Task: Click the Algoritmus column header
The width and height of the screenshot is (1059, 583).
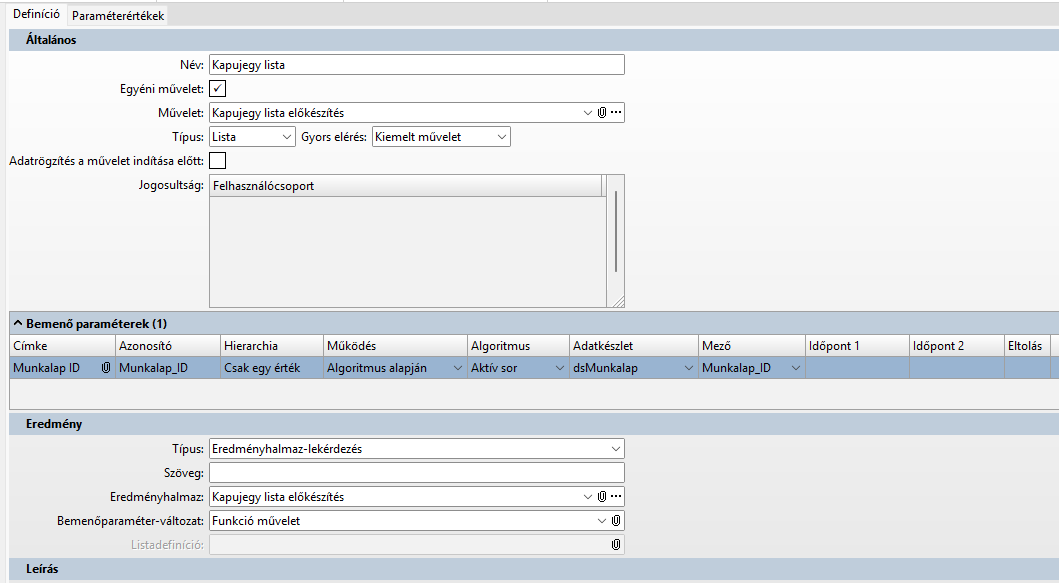Action: tap(518, 346)
